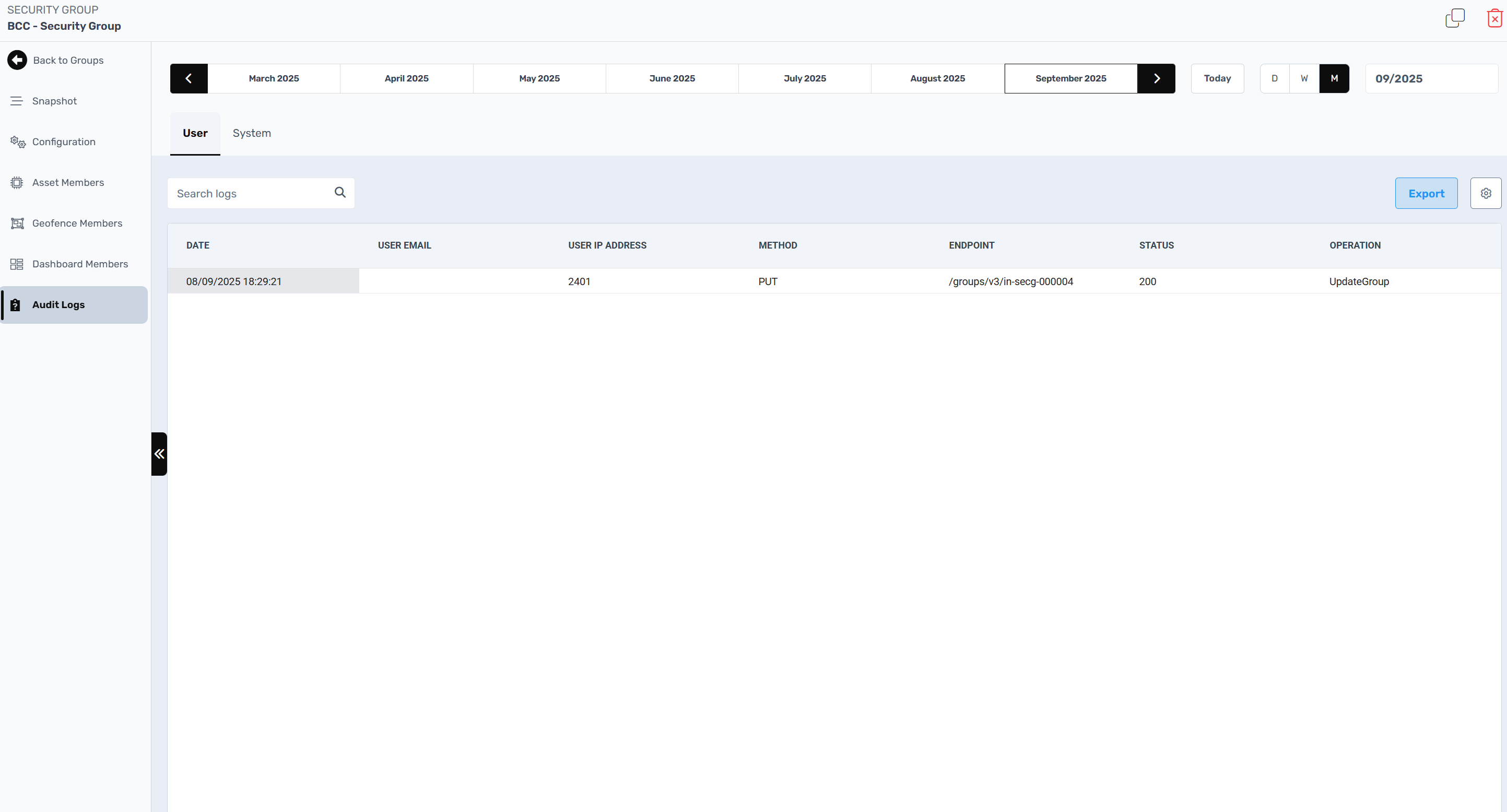This screenshot has height=812, width=1507.
Task: Go to previous months with left arrow
Action: tap(189, 78)
